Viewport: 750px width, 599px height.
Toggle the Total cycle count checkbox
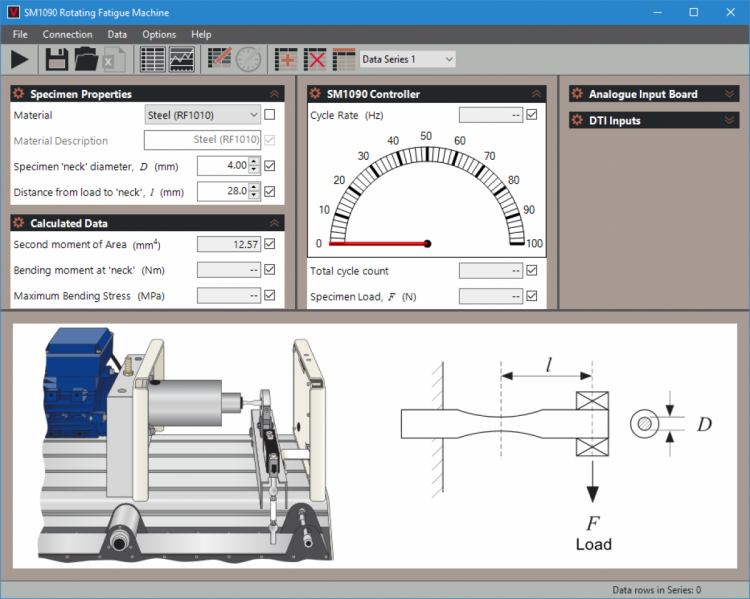[531, 271]
